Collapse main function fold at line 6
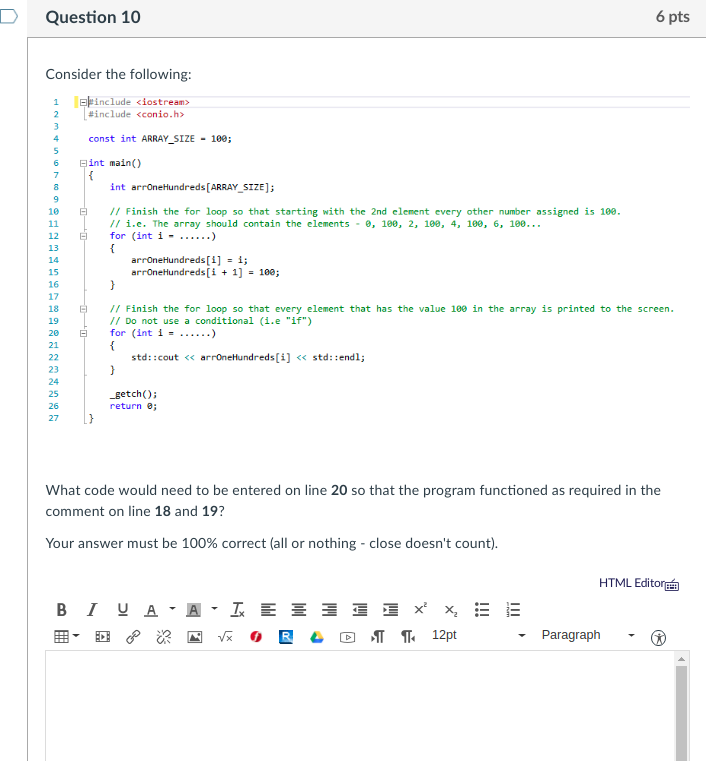Screen dimensions: 706x761 coord(83,163)
